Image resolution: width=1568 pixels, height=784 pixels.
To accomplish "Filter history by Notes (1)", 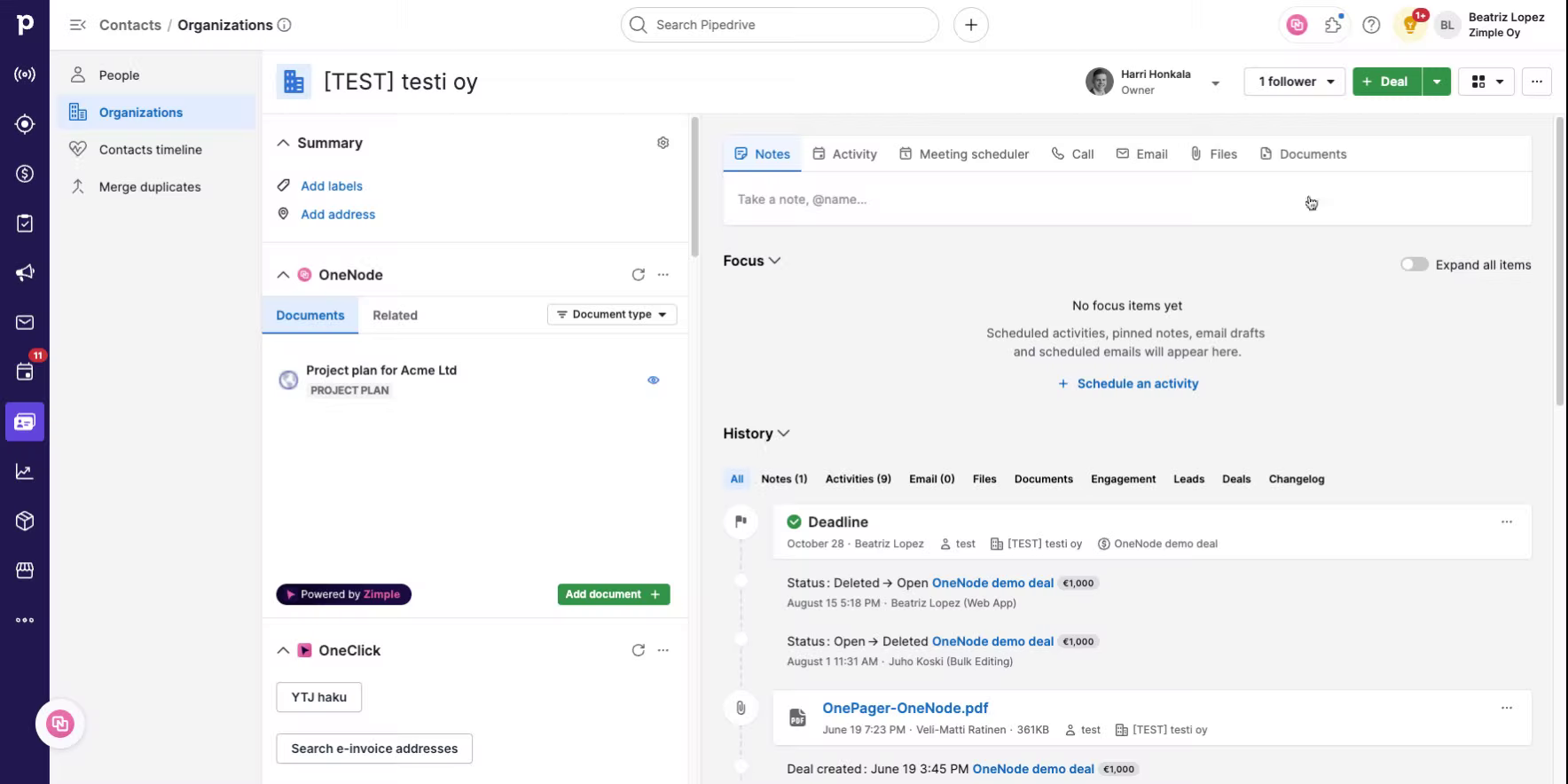I will click(784, 479).
